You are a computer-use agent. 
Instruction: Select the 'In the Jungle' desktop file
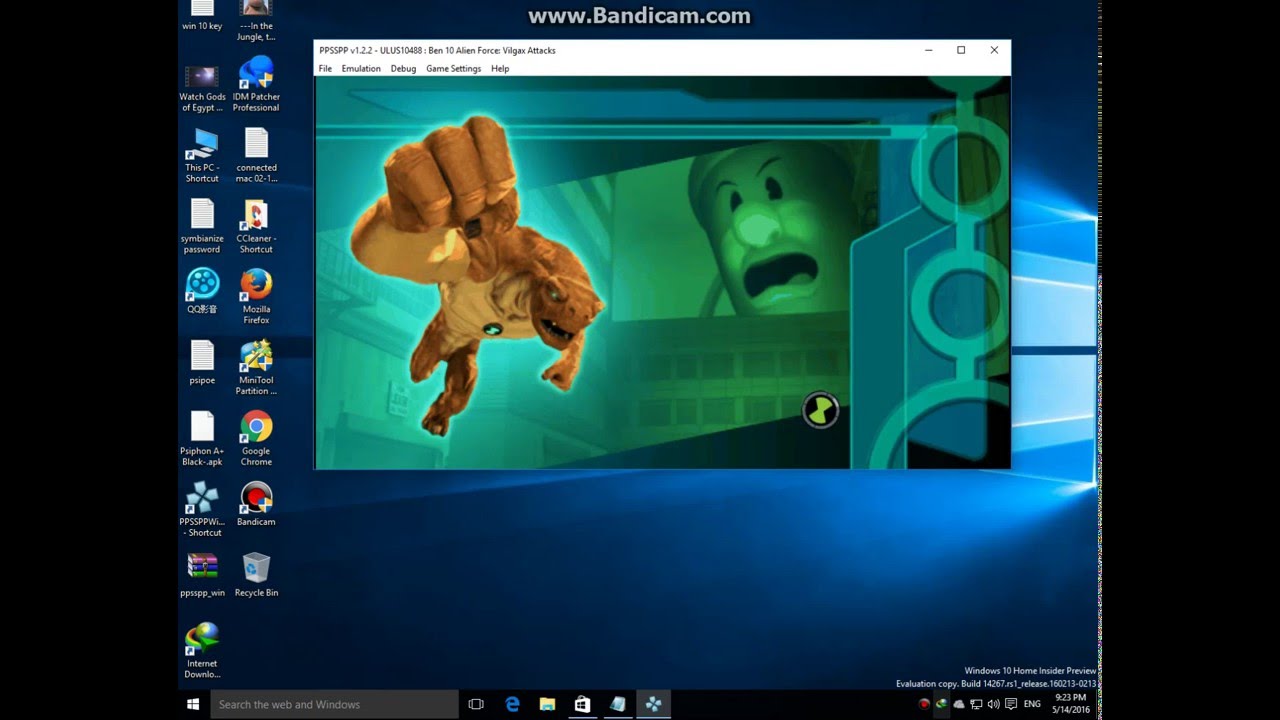[256, 21]
